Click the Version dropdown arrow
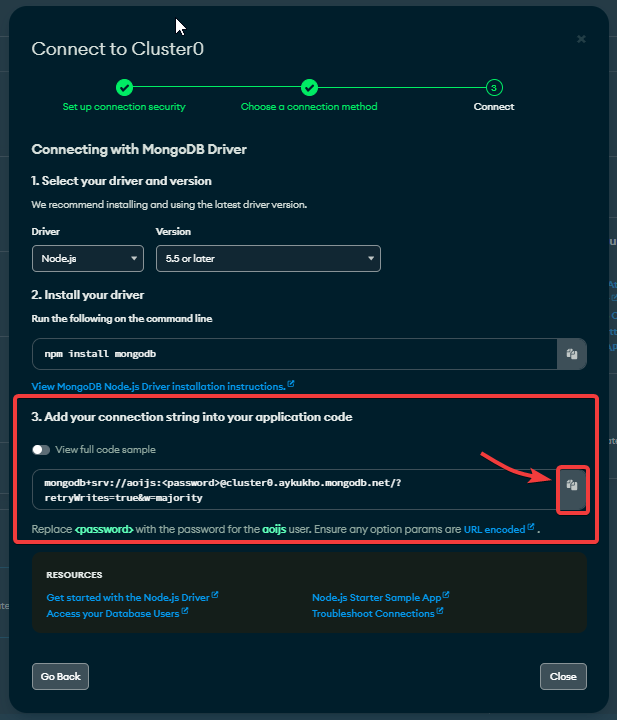617x720 pixels. (370, 259)
